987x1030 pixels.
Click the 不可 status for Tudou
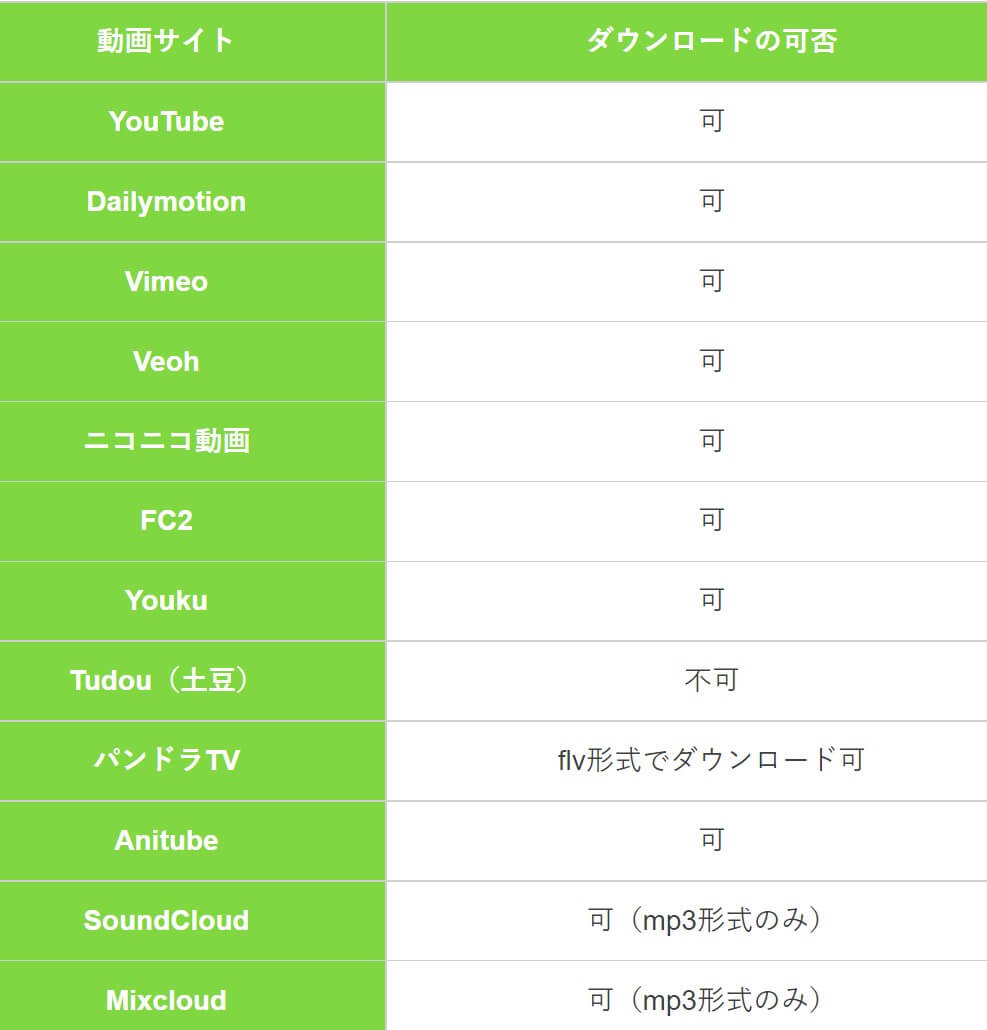pyautogui.click(x=712, y=681)
